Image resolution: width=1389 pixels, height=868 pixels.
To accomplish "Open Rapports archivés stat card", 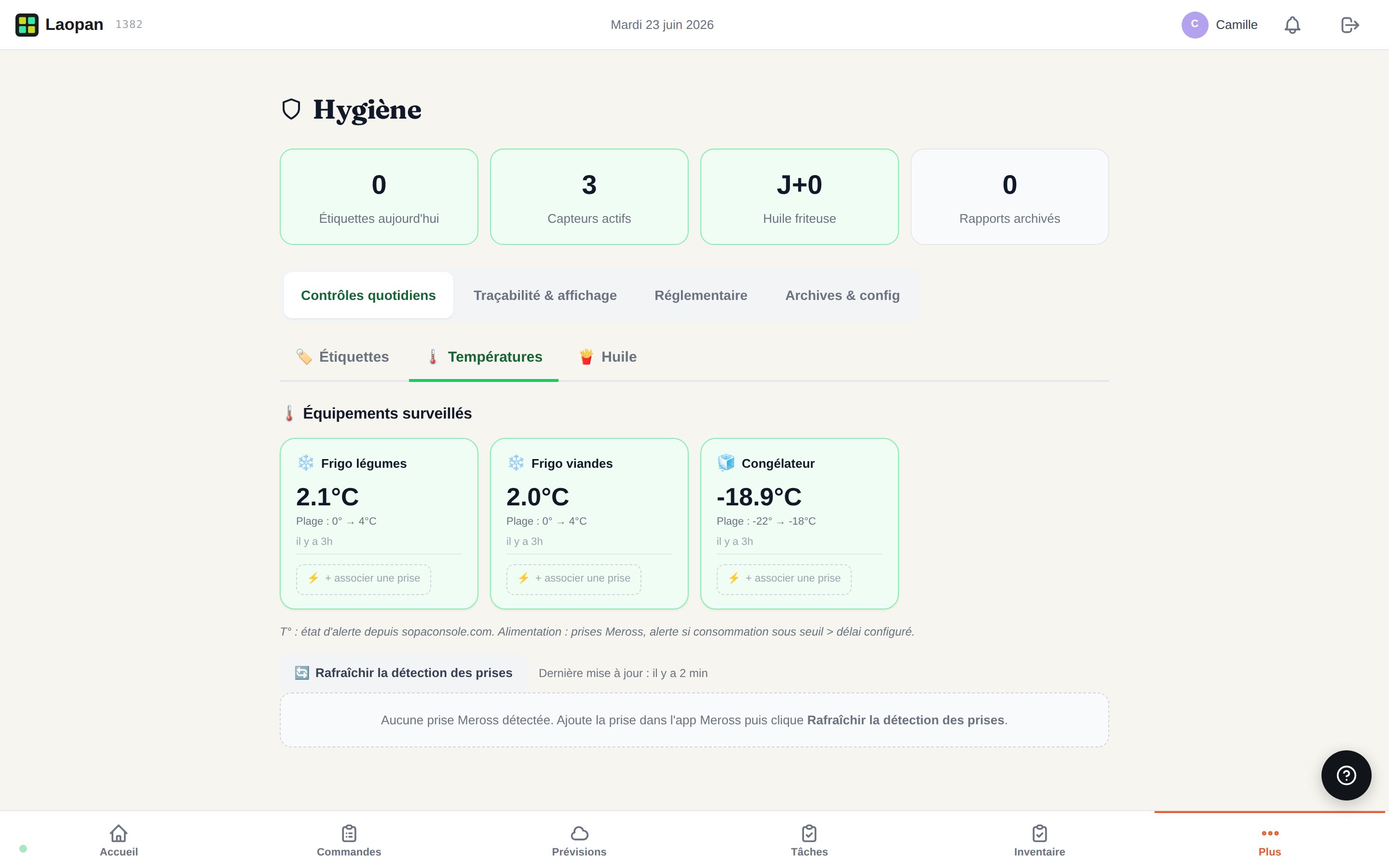I will click(1009, 197).
